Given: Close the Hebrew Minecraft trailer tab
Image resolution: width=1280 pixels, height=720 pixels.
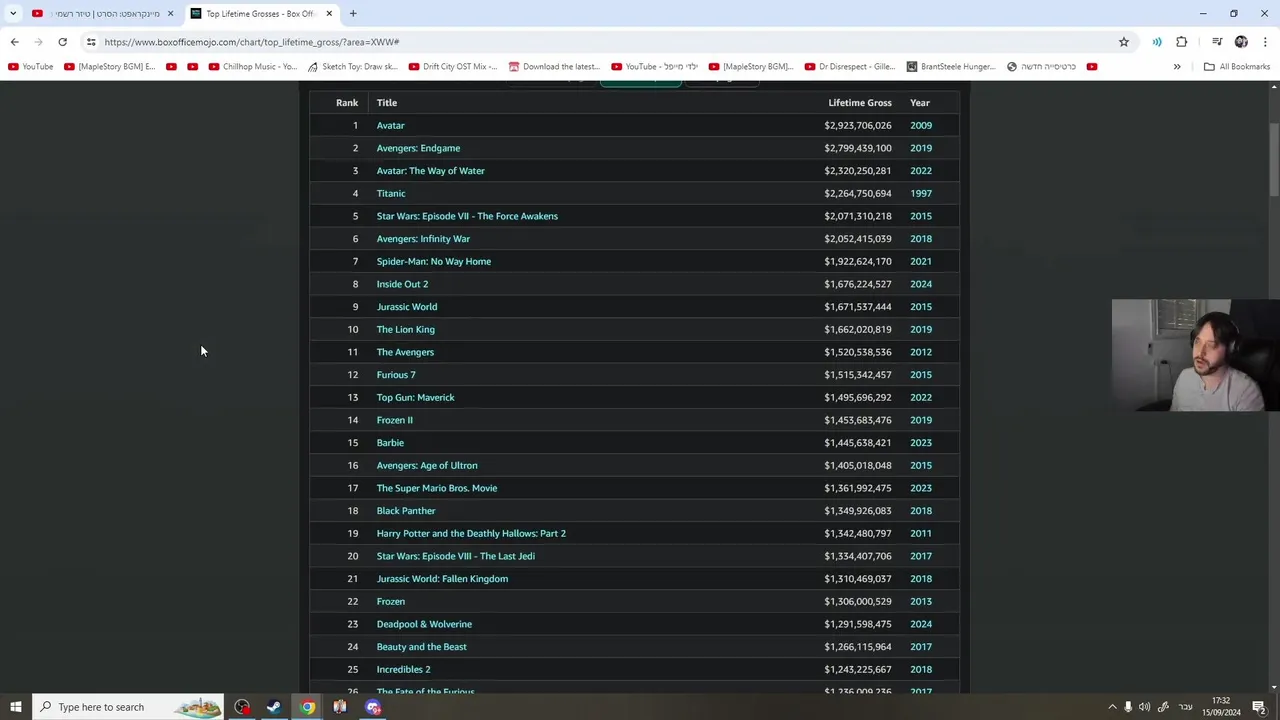Looking at the screenshot, I should tap(170, 14).
